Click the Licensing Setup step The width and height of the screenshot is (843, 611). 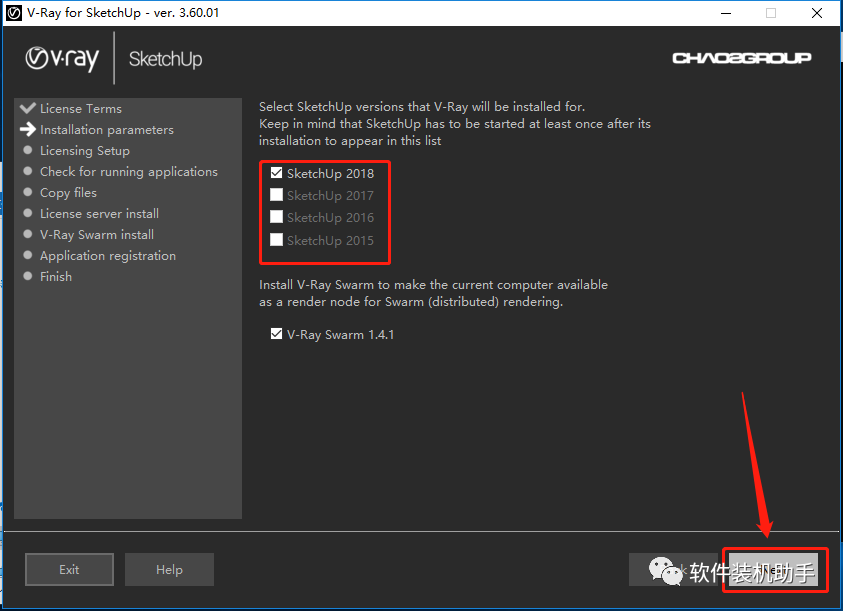[x=85, y=151]
